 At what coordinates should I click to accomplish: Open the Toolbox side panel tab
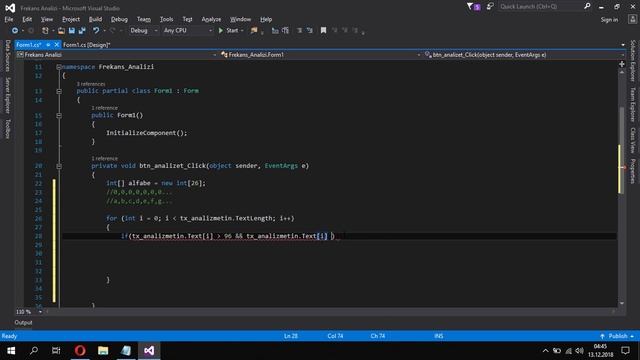coord(7,129)
